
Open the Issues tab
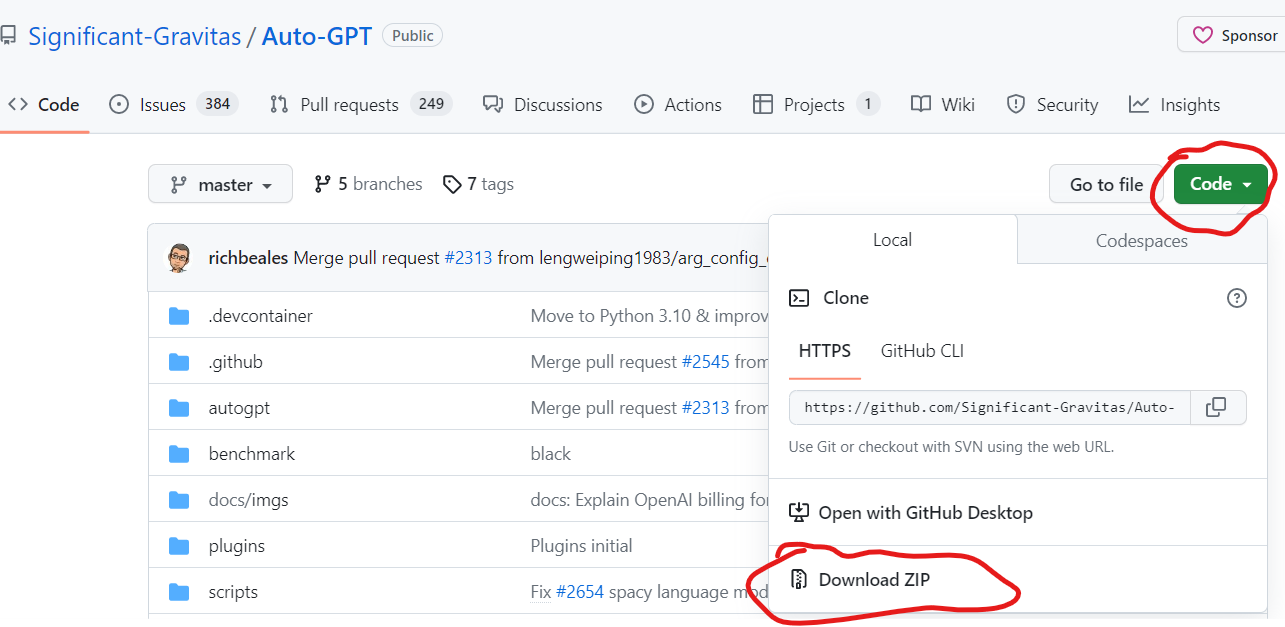tap(173, 104)
